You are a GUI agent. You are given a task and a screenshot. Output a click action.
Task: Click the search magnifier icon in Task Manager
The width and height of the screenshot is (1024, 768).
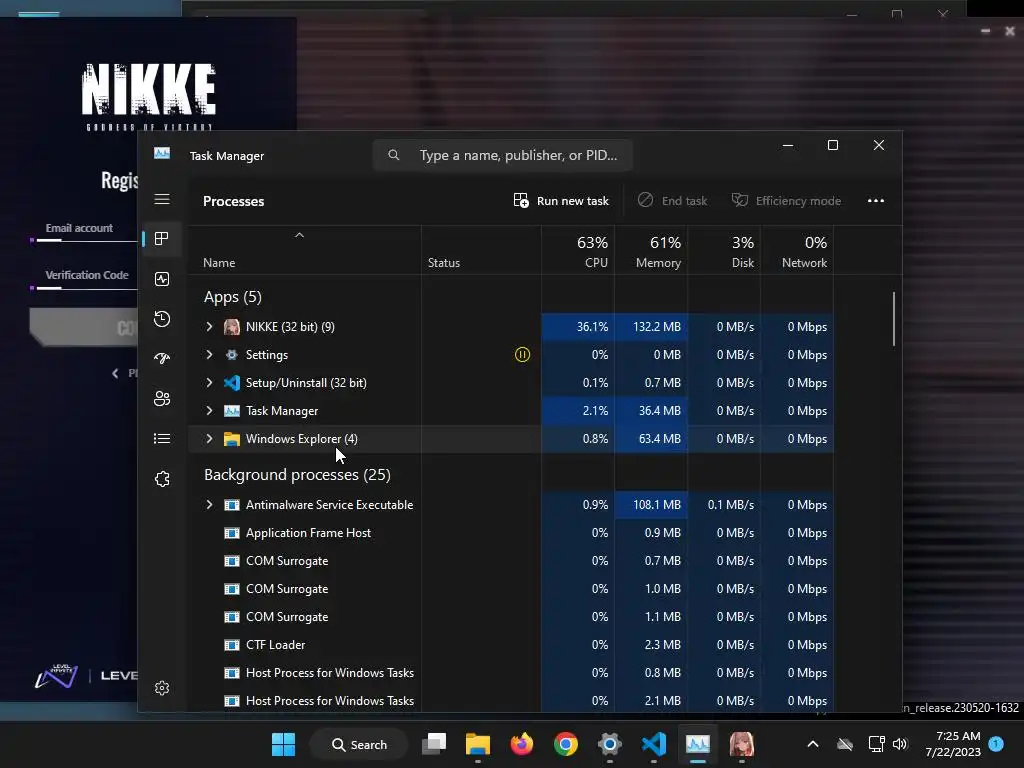(394, 155)
